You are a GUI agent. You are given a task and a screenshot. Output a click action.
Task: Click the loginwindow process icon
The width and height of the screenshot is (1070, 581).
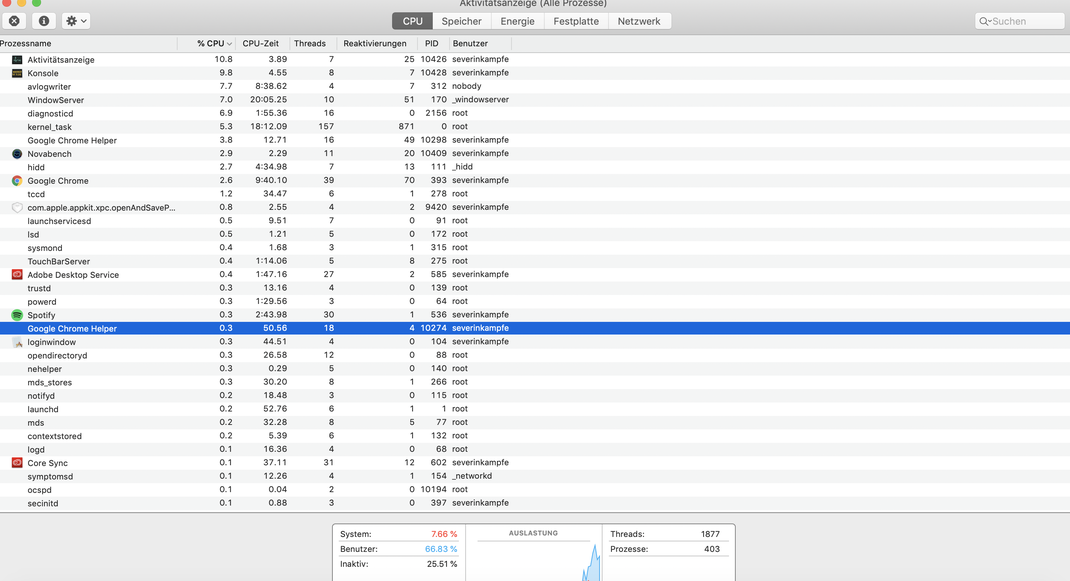(x=17, y=342)
